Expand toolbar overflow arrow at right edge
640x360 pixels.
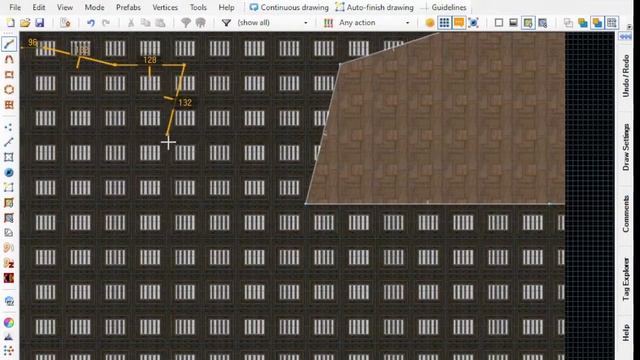(629, 27)
